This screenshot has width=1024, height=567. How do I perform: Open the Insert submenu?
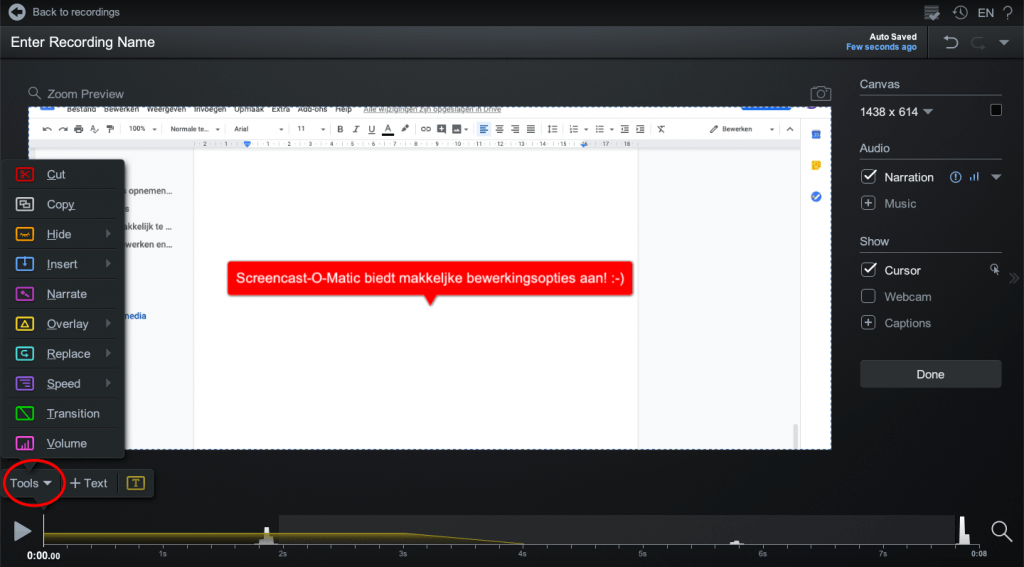pyautogui.click(x=63, y=264)
